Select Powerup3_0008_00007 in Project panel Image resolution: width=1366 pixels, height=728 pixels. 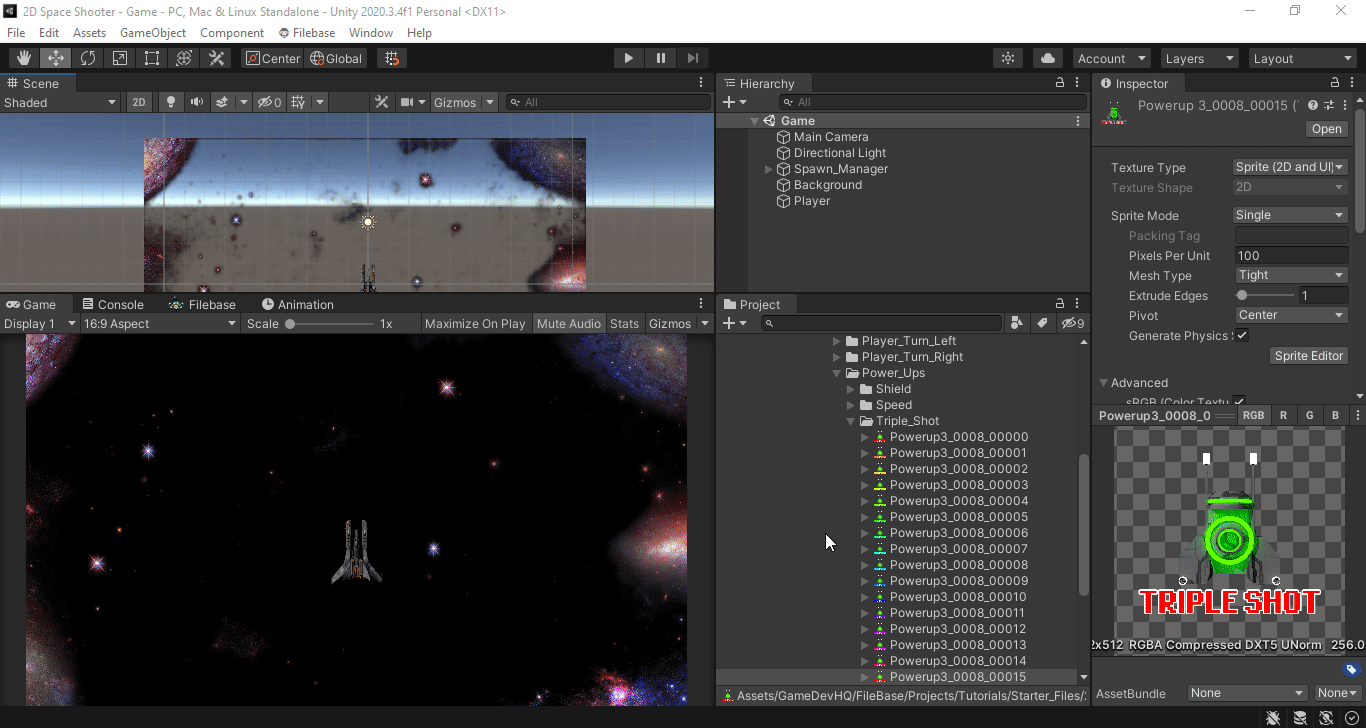click(x=958, y=549)
